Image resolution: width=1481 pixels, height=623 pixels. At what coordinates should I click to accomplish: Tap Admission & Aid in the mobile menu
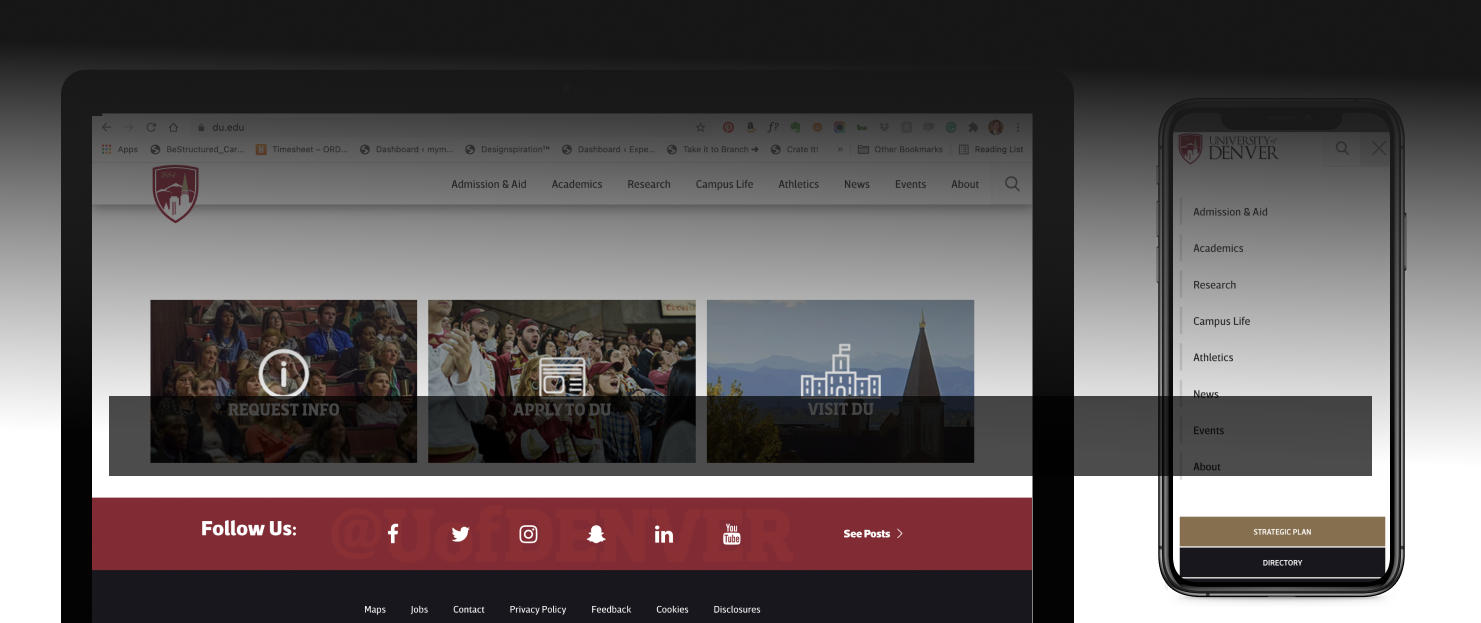pos(1230,212)
